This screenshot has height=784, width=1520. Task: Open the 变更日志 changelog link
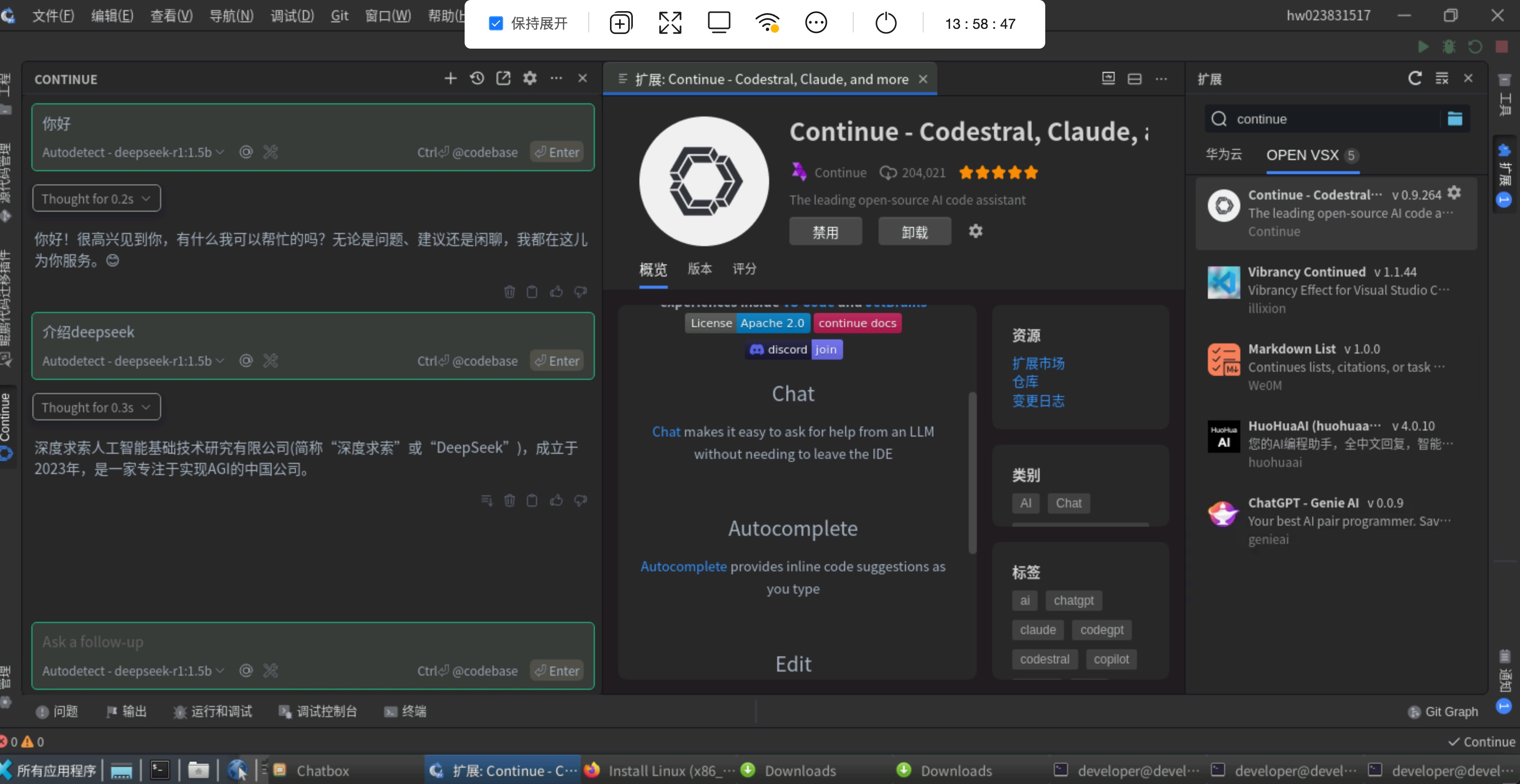coord(1038,401)
